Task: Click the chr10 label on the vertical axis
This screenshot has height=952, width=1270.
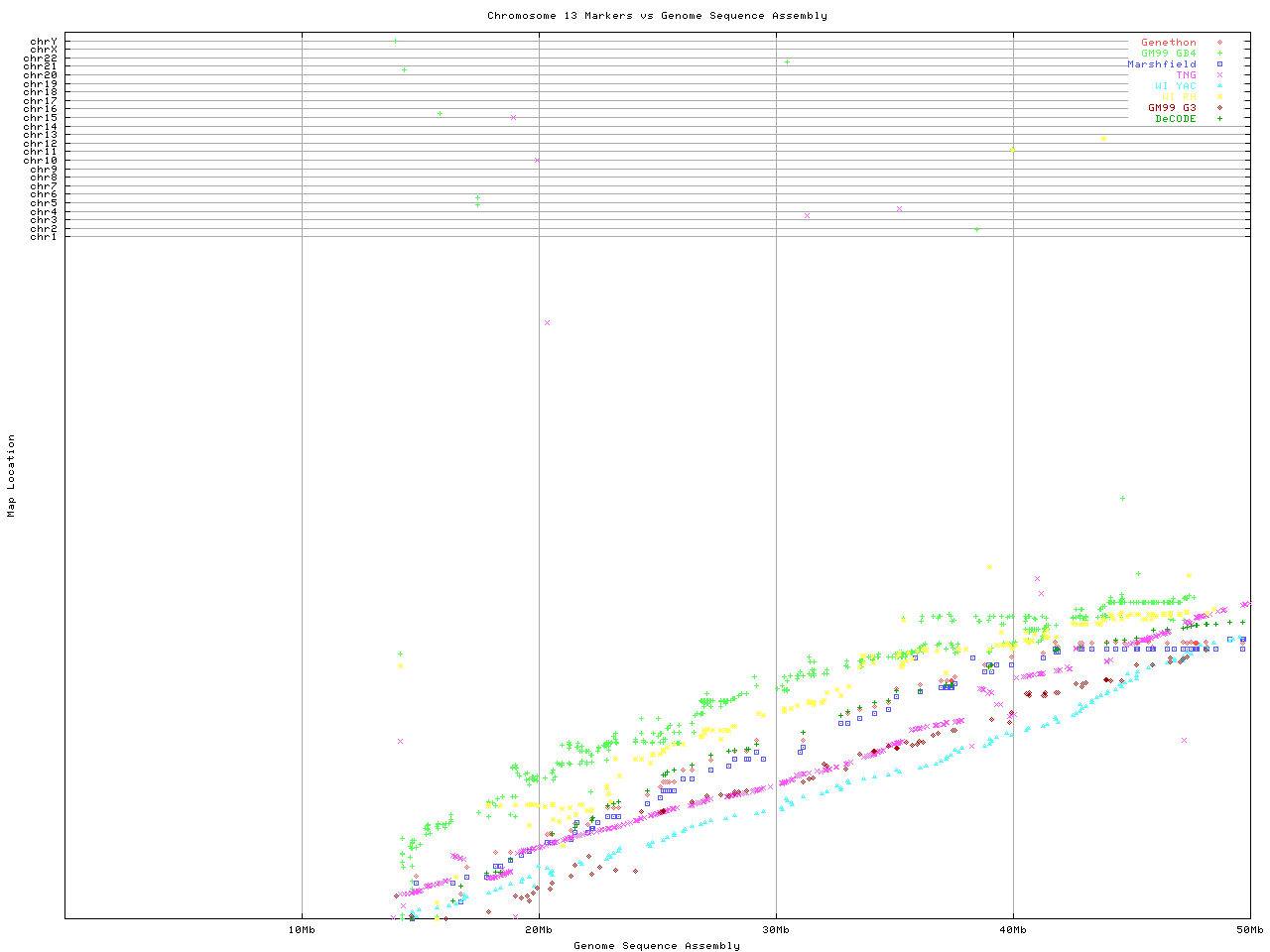Action: tap(44, 160)
